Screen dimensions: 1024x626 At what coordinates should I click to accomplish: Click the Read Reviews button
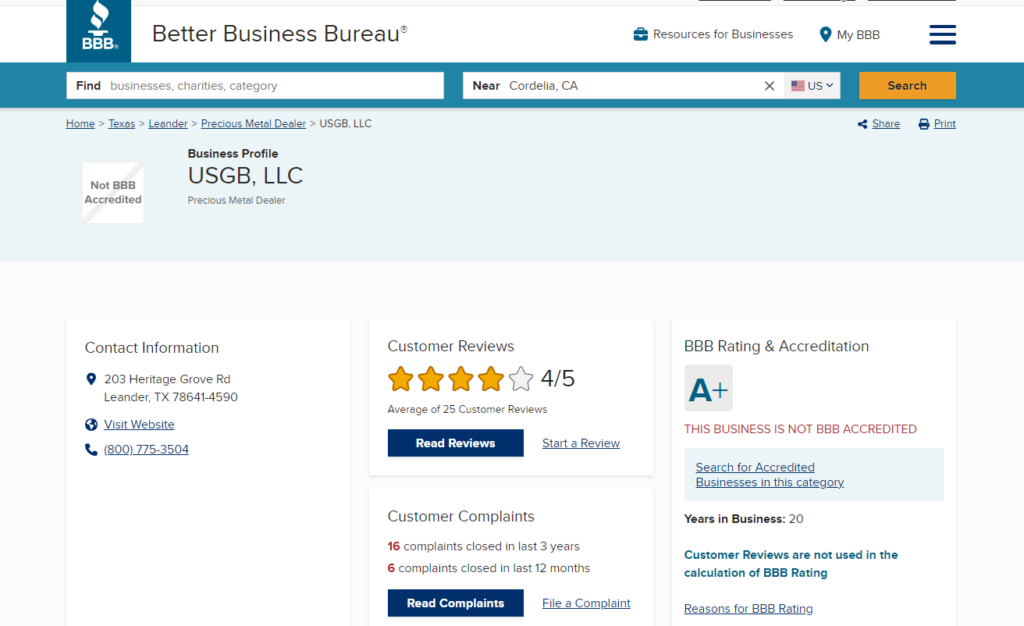(x=455, y=443)
